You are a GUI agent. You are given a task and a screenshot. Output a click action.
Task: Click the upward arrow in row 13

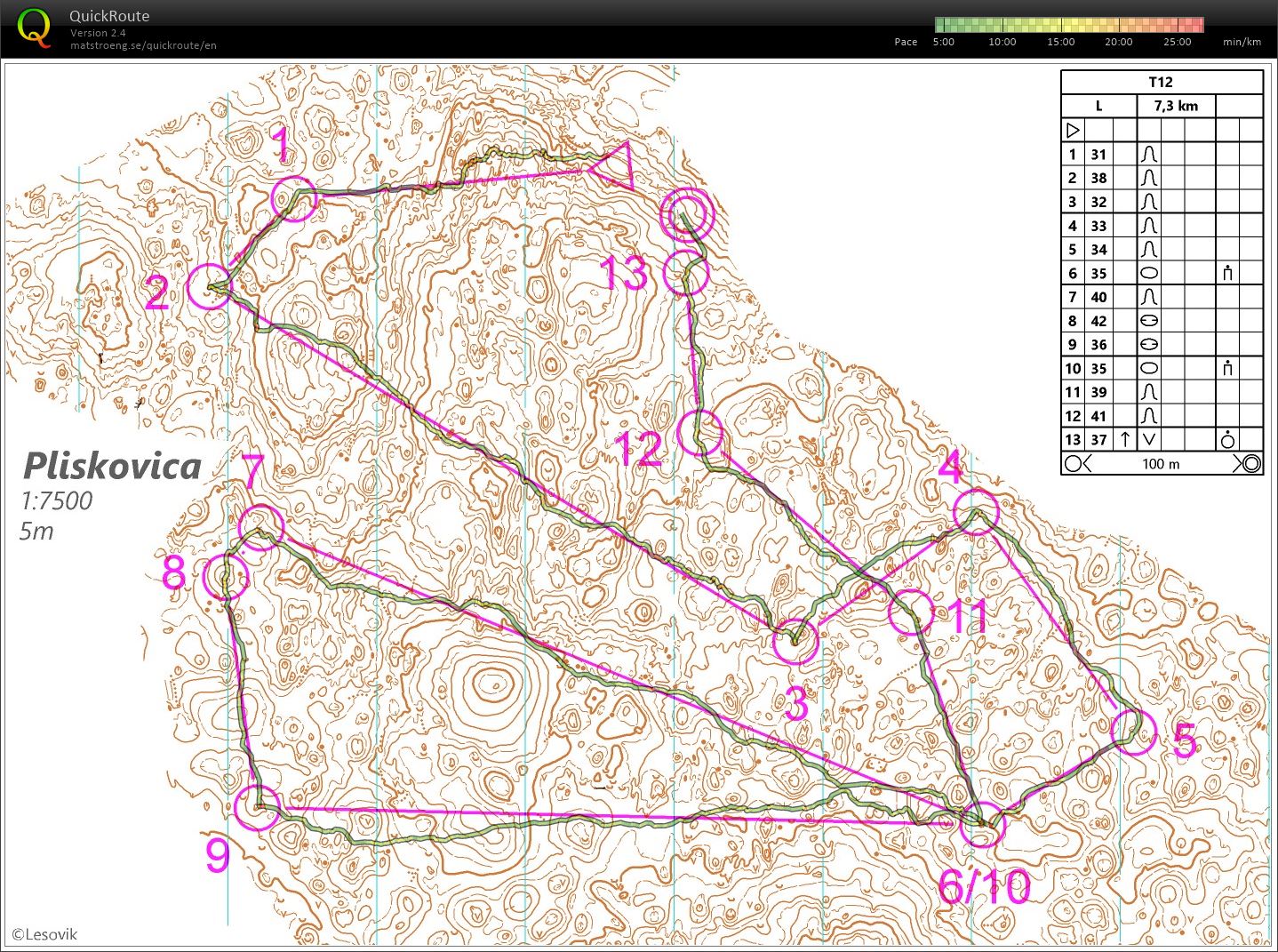[1125, 439]
